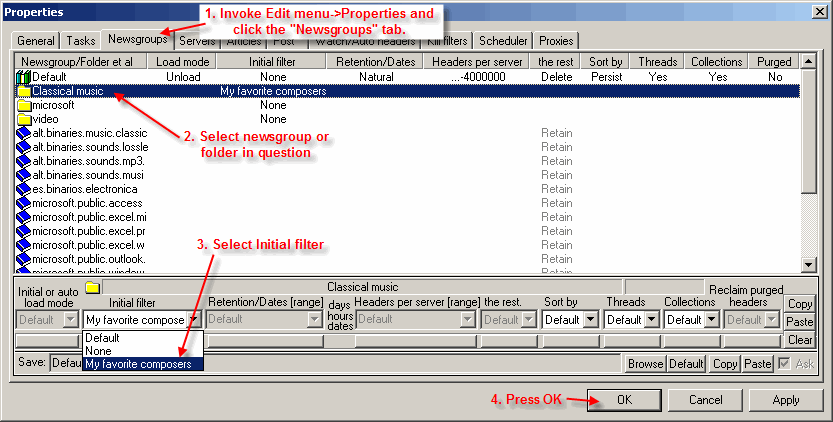
Task: Pick "None" in the Initial filter list
Action: coord(98,351)
